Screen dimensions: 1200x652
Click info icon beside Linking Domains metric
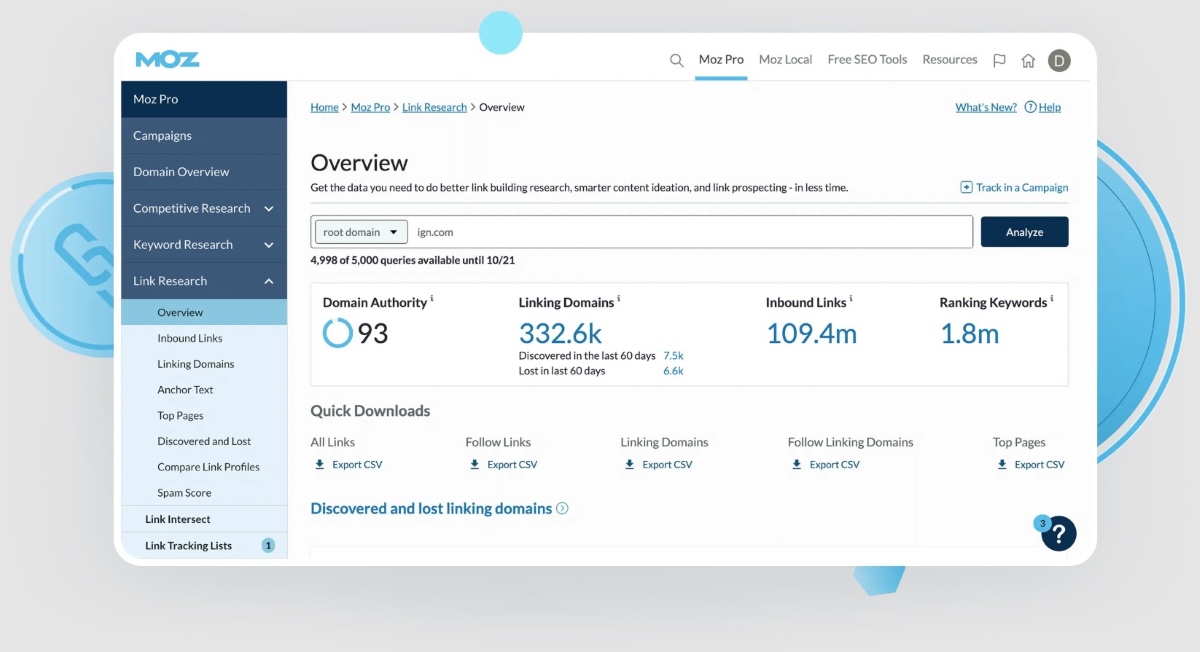[x=619, y=298]
